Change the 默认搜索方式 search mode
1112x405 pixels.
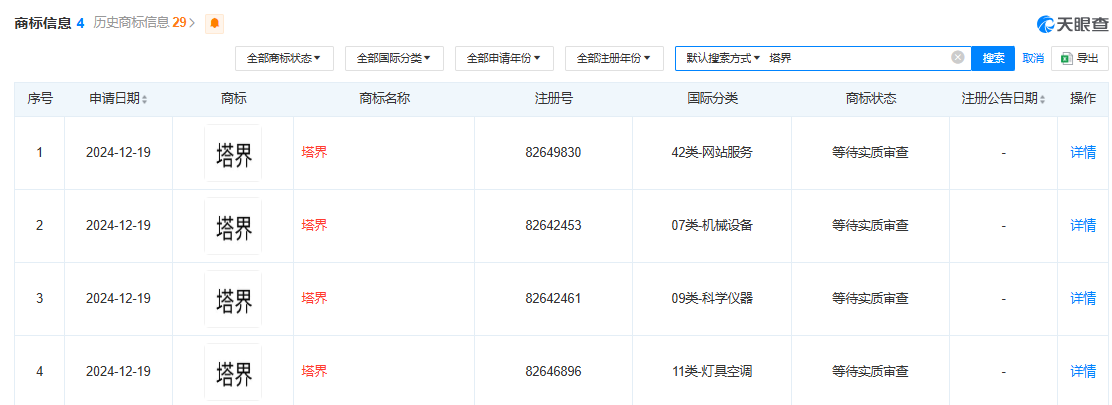722,59
